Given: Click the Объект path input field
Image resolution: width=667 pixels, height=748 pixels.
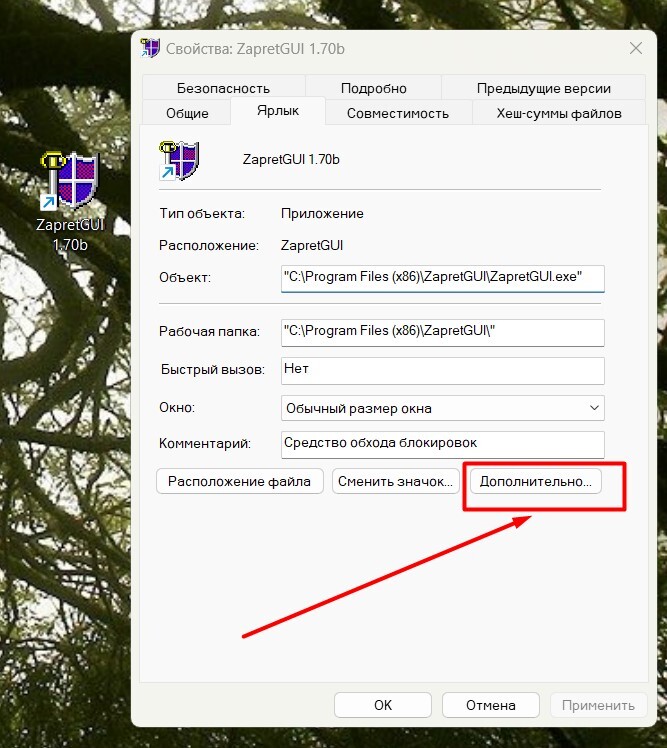Looking at the screenshot, I should coord(443,279).
